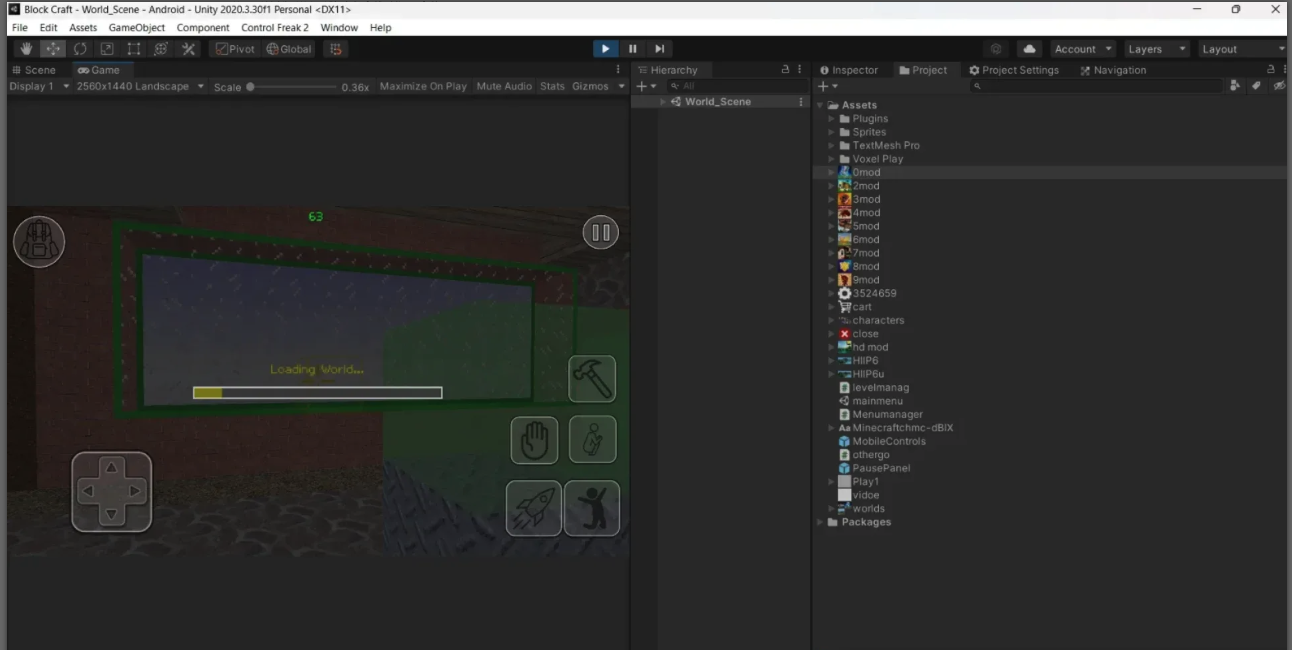Click the Project create plus button

826,86
